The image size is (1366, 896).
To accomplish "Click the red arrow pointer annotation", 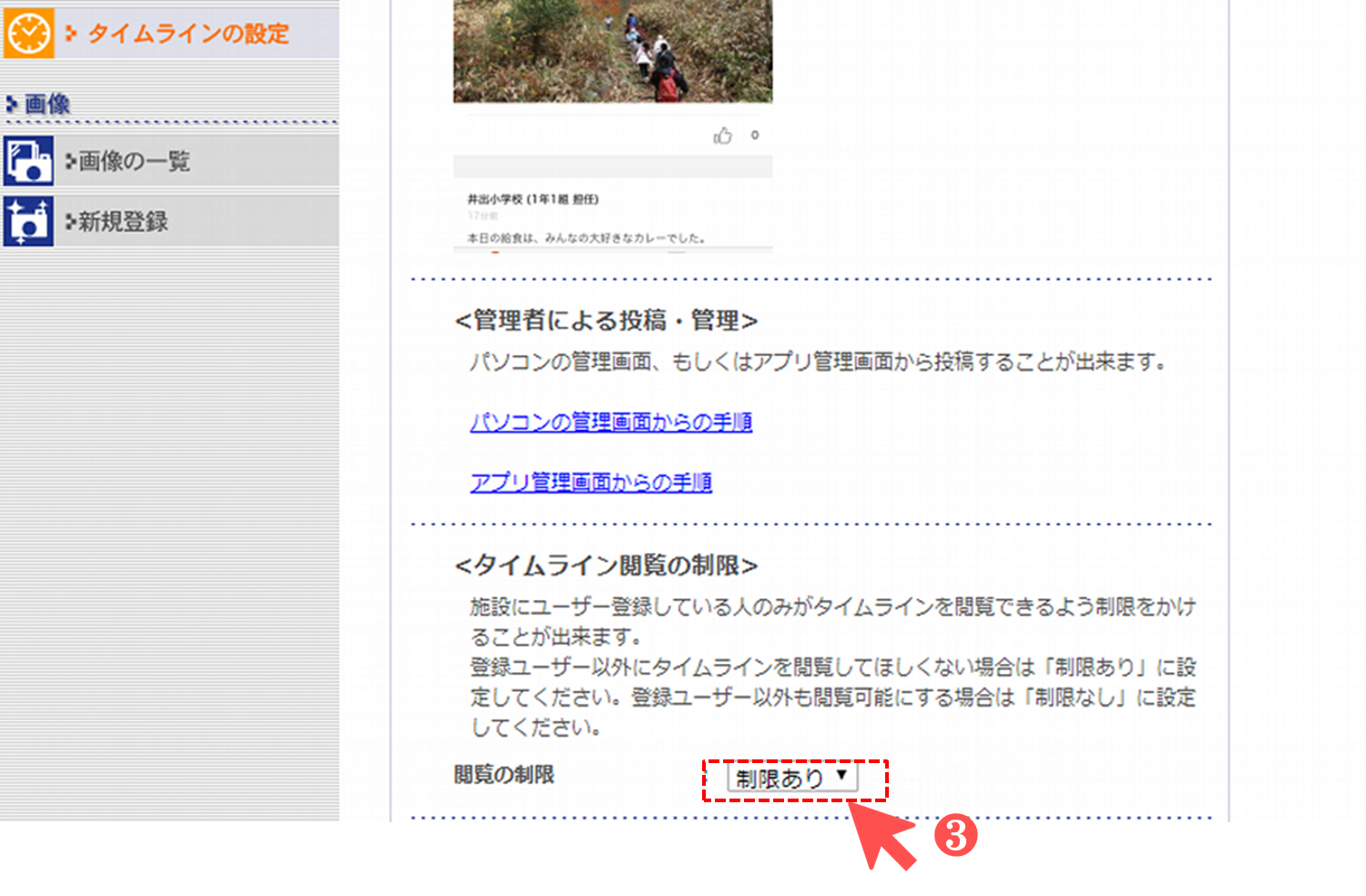I will click(x=882, y=836).
